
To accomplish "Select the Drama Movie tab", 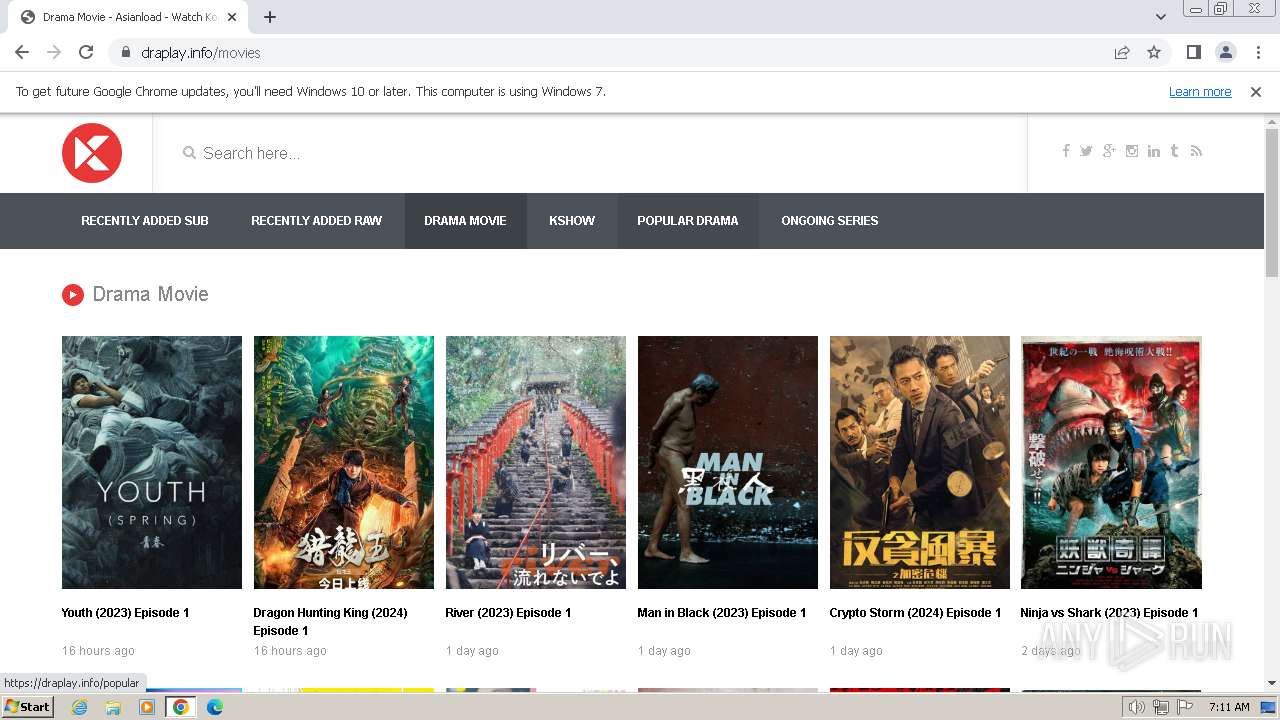I will coord(465,220).
